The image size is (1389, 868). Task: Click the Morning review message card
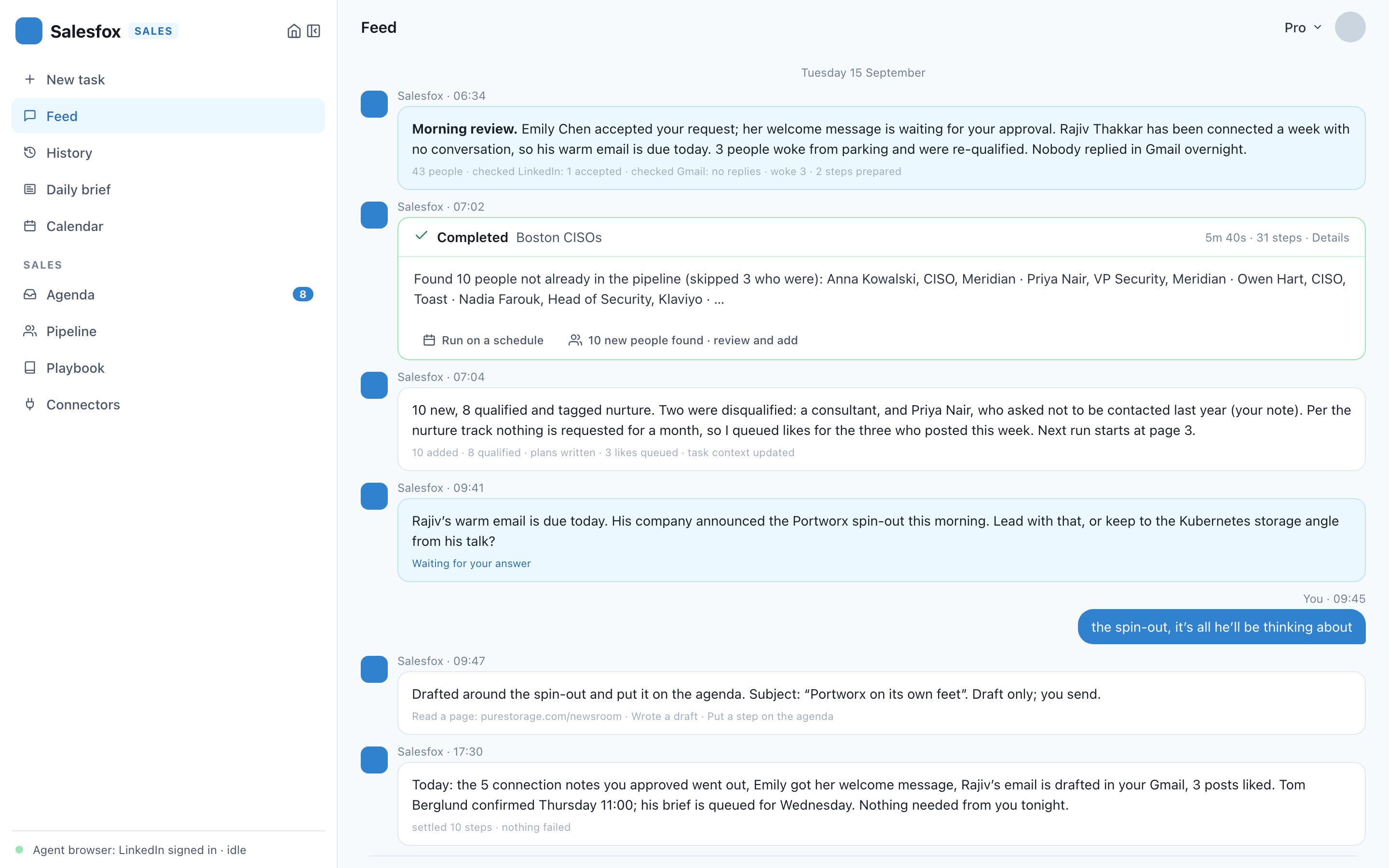(x=881, y=148)
